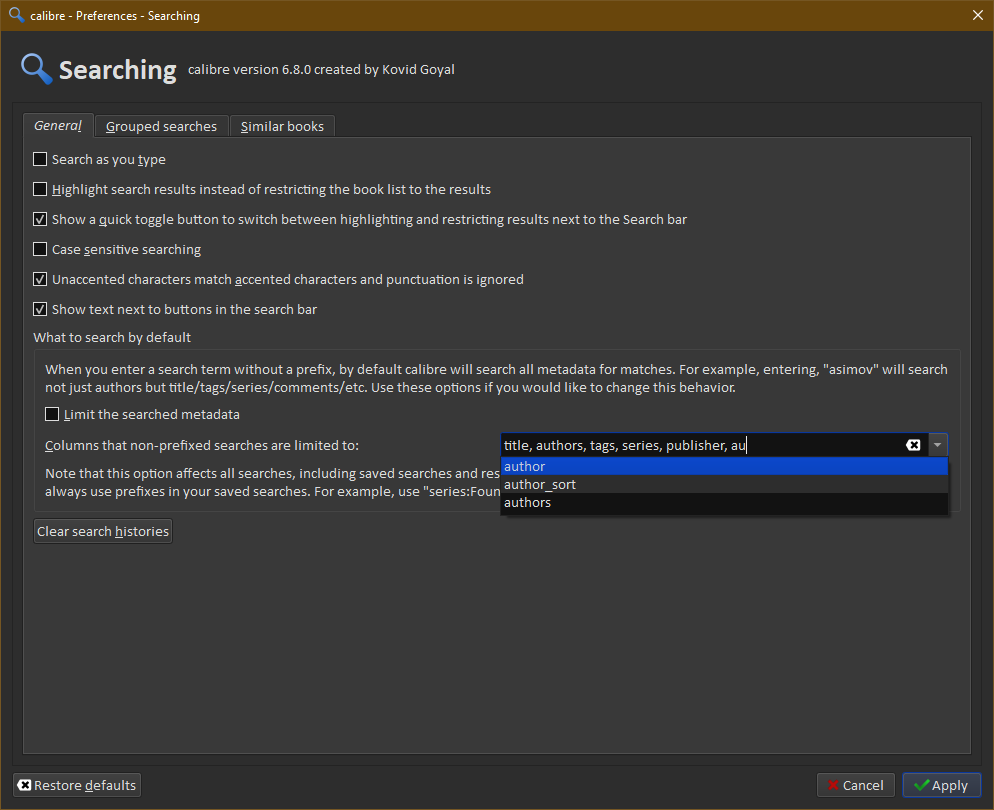Screen dimensions: 994x810
Task: Uncheck Show a quick toggle button option
Action: [x=40, y=219]
